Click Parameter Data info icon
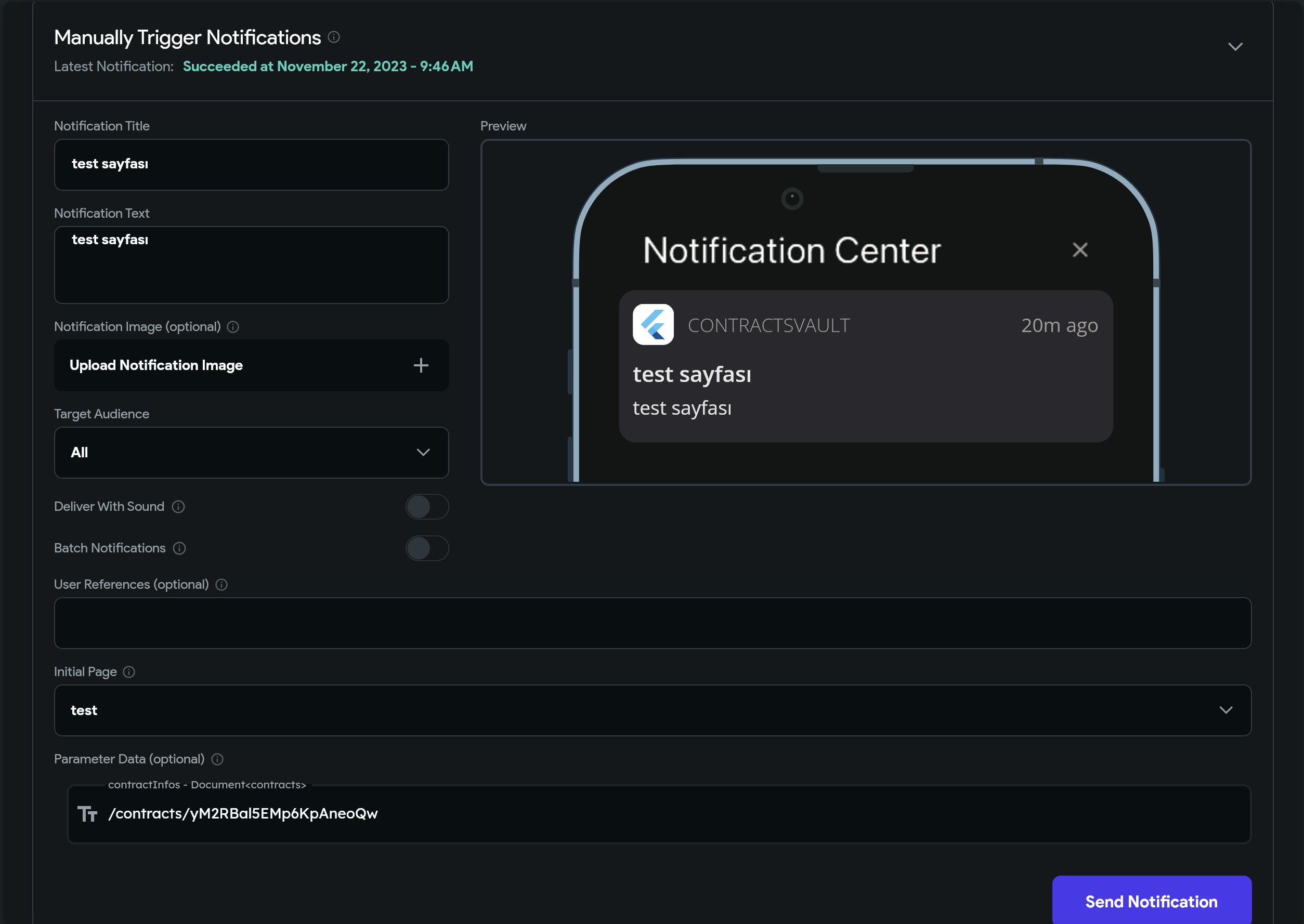 pyautogui.click(x=217, y=760)
